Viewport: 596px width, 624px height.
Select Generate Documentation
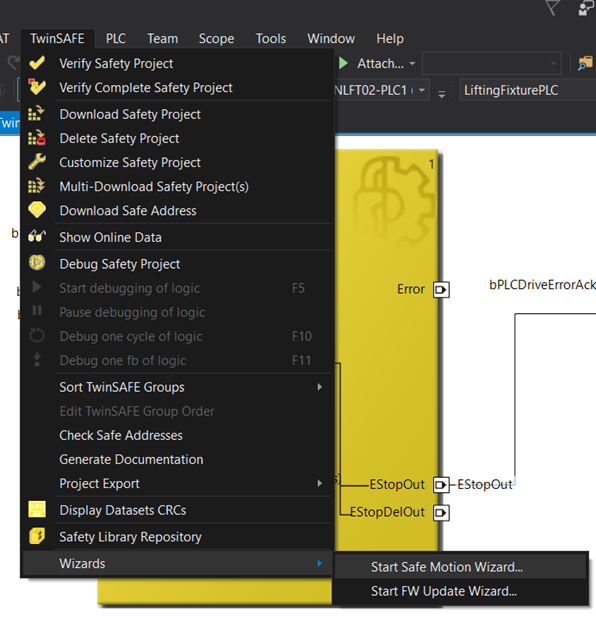click(177, 460)
